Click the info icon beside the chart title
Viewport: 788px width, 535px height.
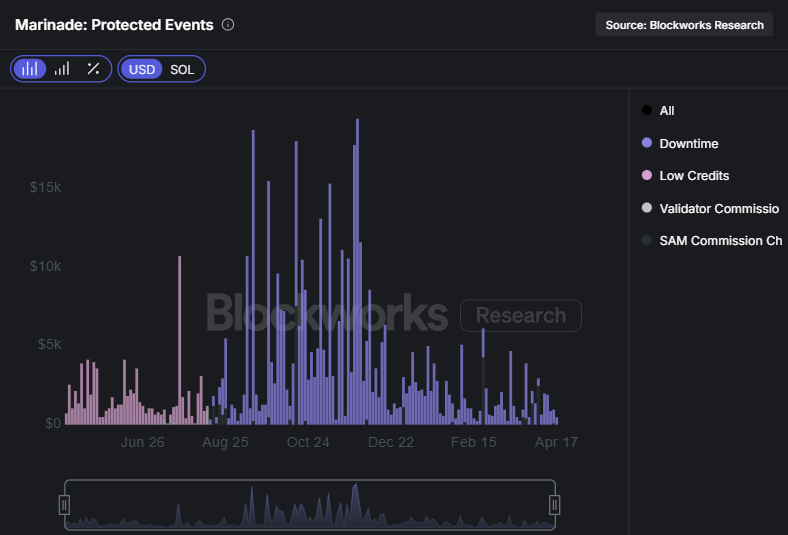click(x=228, y=25)
